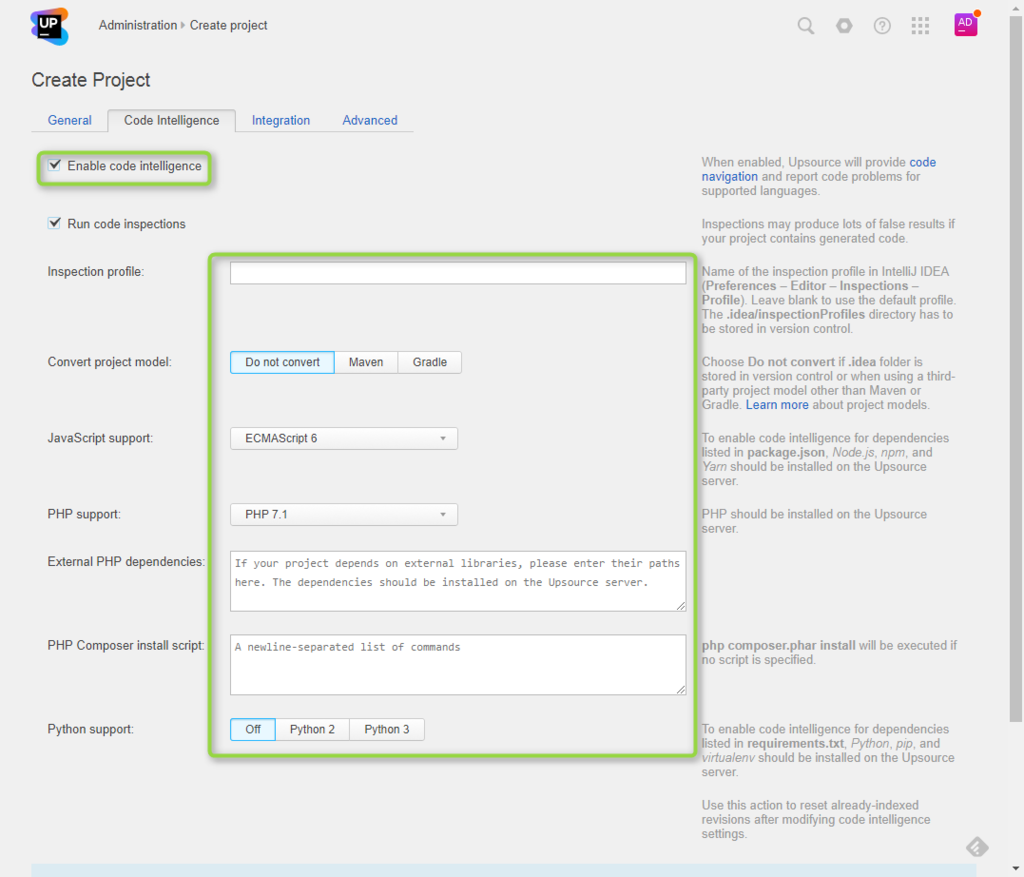1024x877 pixels.
Task: Click the Python support label
Action: (x=90, y=729)
